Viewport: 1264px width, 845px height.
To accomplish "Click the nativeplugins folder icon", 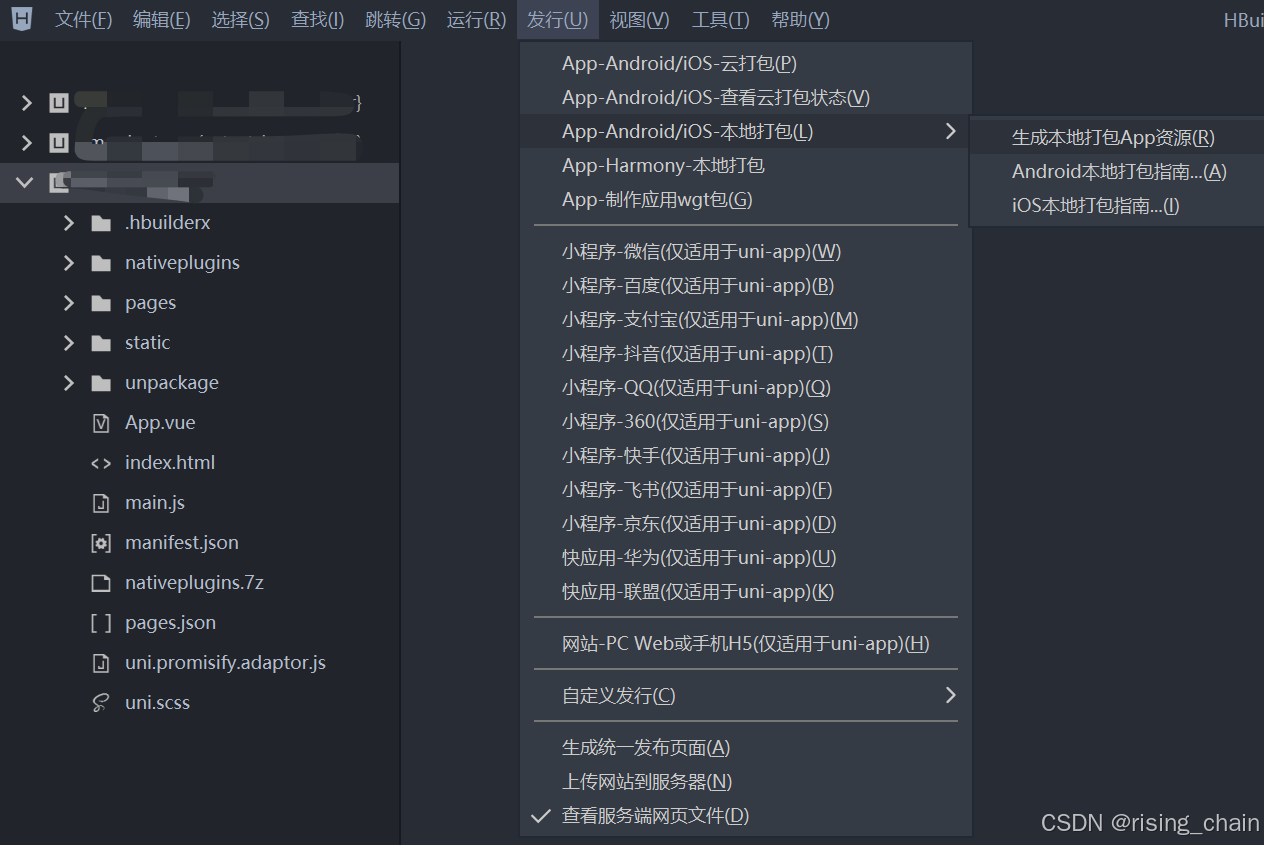I will (101, 263).
